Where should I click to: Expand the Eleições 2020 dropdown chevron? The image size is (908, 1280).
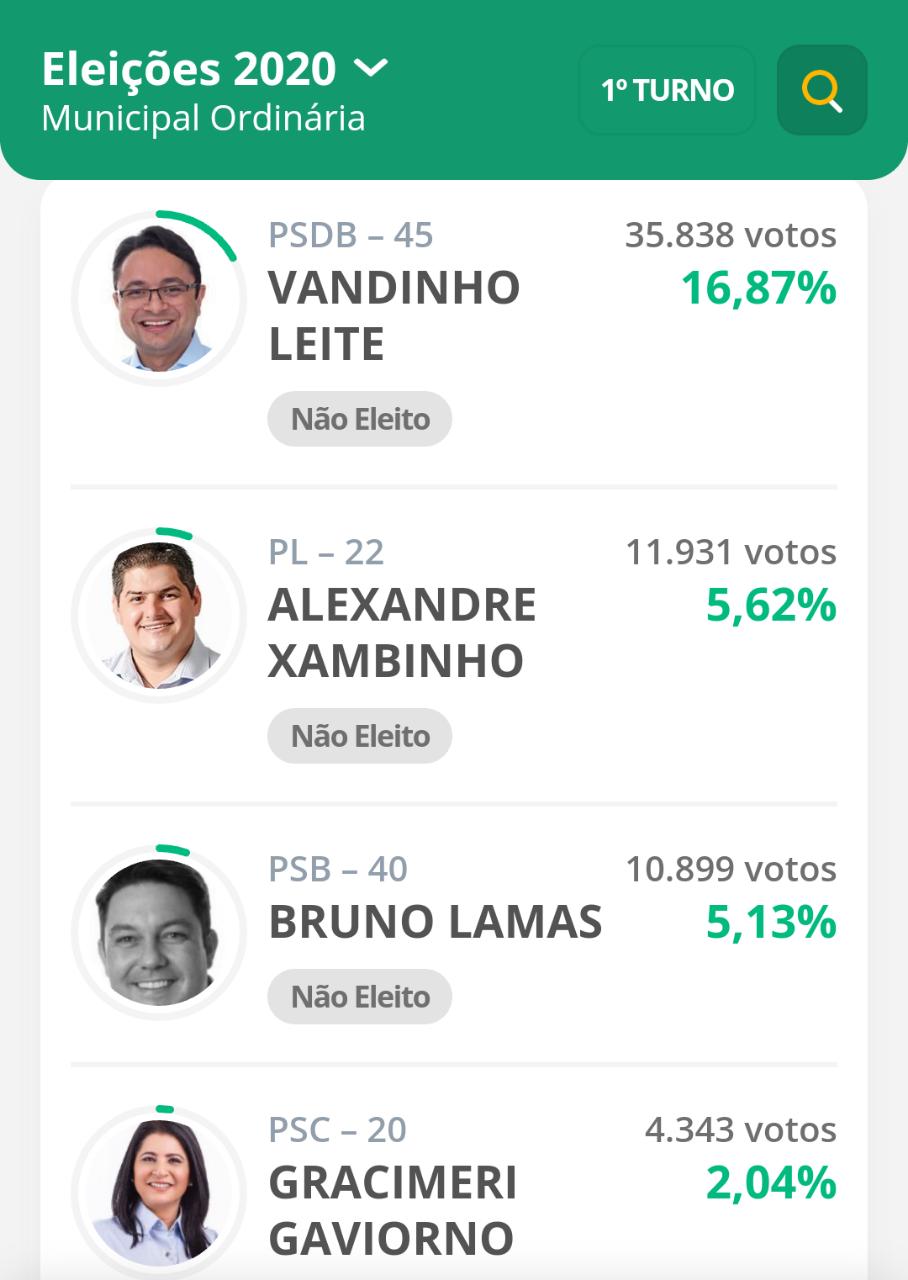[x=370, y=69]
